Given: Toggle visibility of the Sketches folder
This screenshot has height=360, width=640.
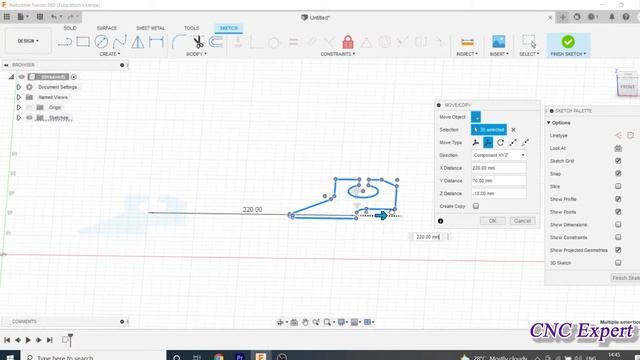Looking at the screenshot, I should (29, 118).
